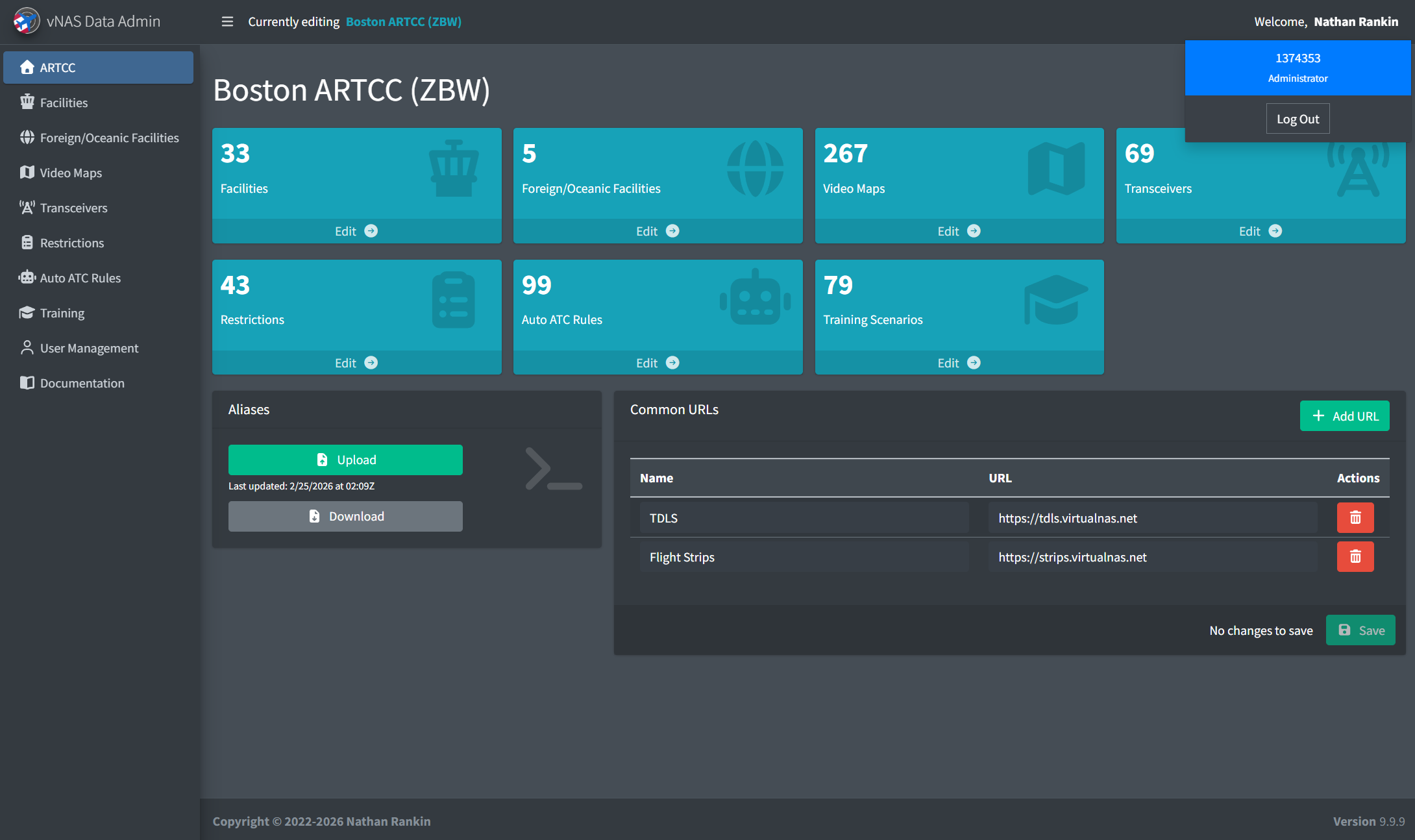Click the person icon beside User Management
Image resolution: width=1415 pixels, height=840 pixels.
point(27,347)
